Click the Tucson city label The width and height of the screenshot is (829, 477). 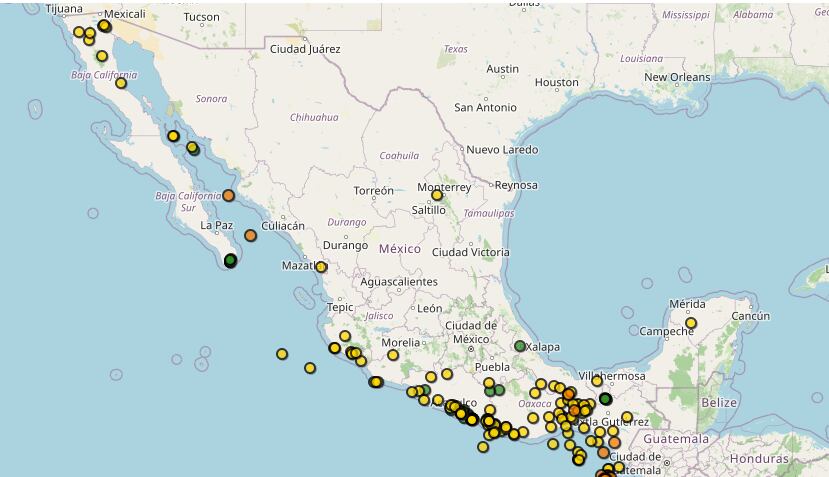pyautogui.click(x=201, y=17)
